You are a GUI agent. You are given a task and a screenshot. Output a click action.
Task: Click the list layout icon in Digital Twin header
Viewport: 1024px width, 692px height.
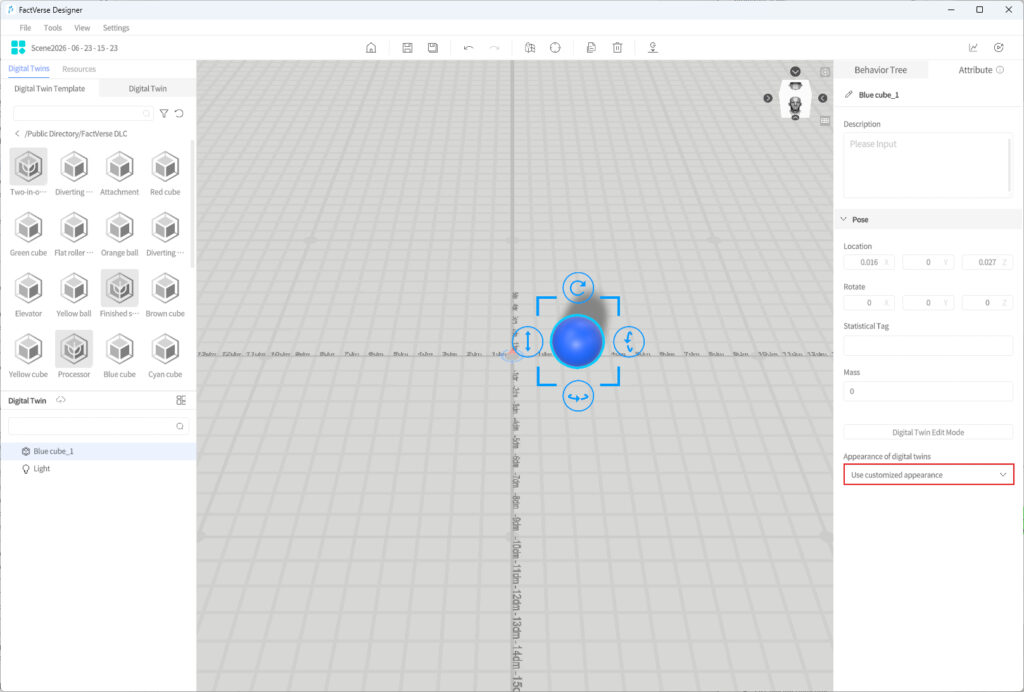click(x=181, y=400)
